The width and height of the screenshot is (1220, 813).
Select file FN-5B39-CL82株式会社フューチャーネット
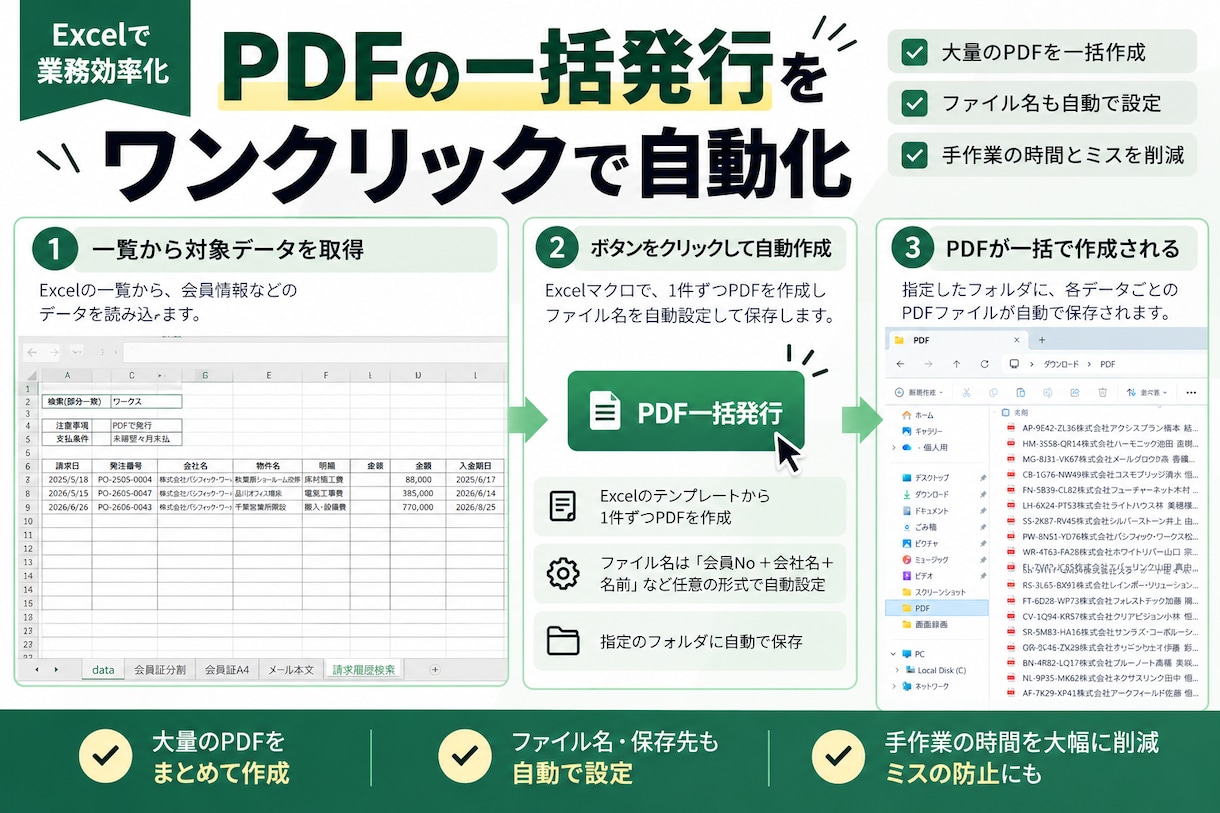1100,490
